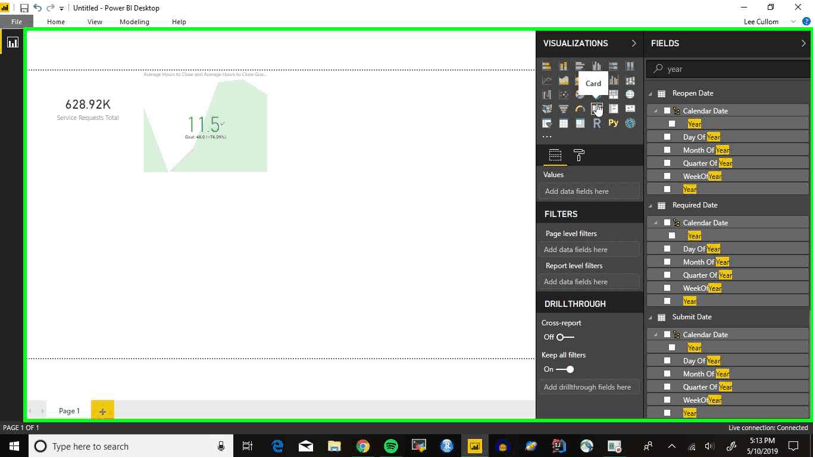Collapse Calendar Date hierarchy under Required Date
The width and height of the screenshot is (815, 458).
tap(655, 223)
